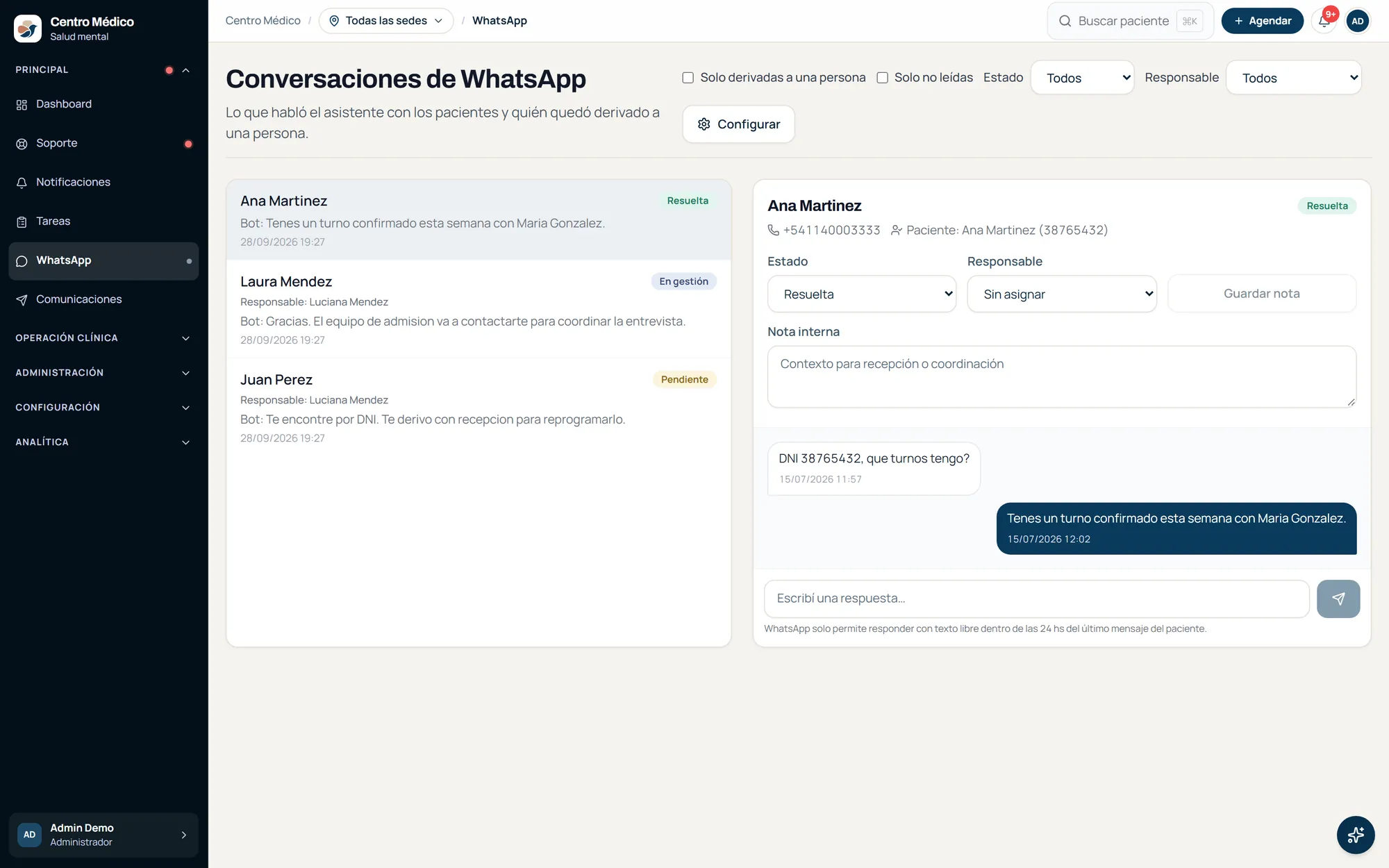Click the send message paper plane button
1389x868 pixels.
1338,599
